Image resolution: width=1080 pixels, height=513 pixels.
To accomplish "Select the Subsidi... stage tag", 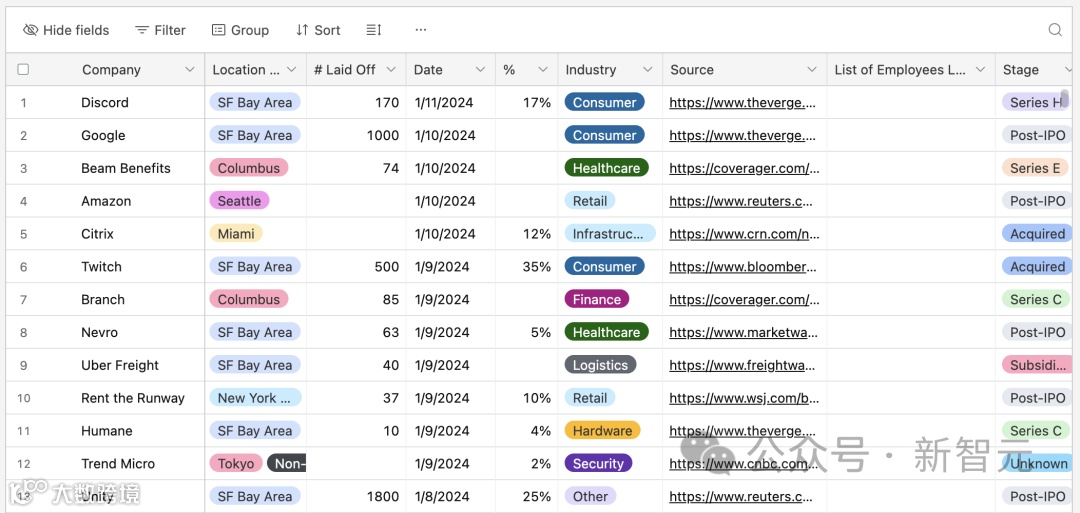I will click(1037, 366).
